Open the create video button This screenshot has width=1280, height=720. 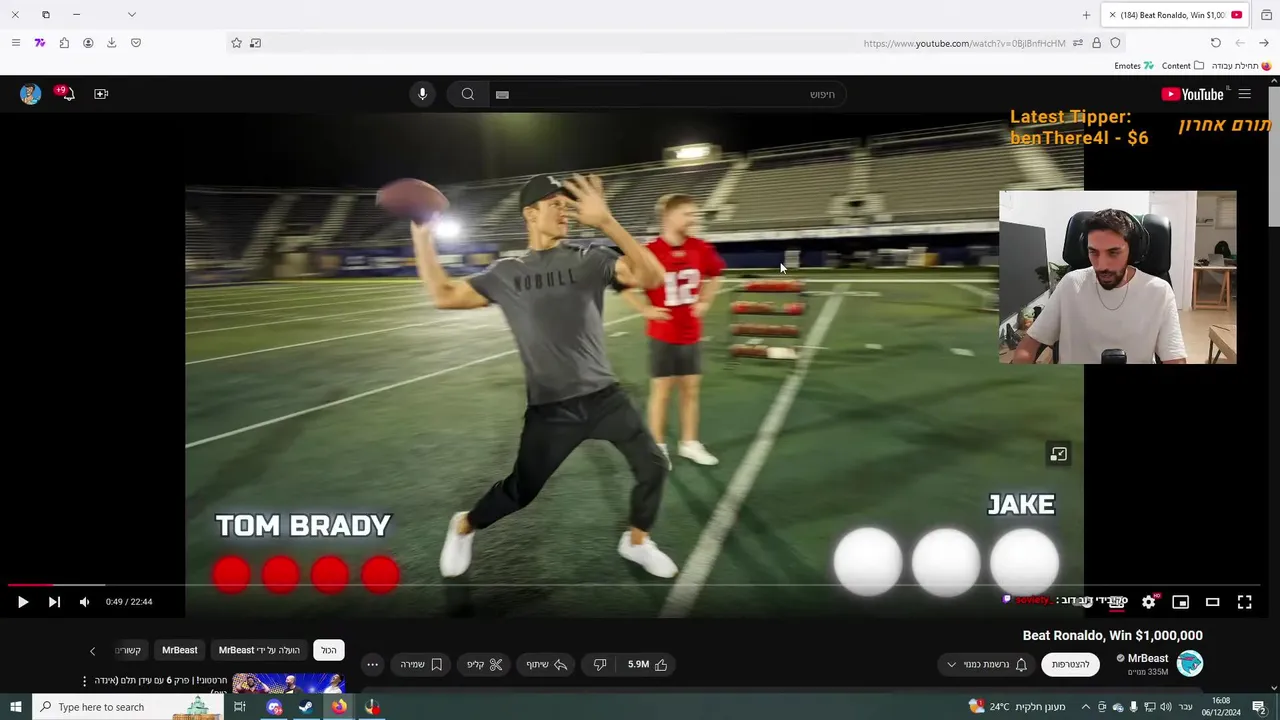click(x=101, y=94)
